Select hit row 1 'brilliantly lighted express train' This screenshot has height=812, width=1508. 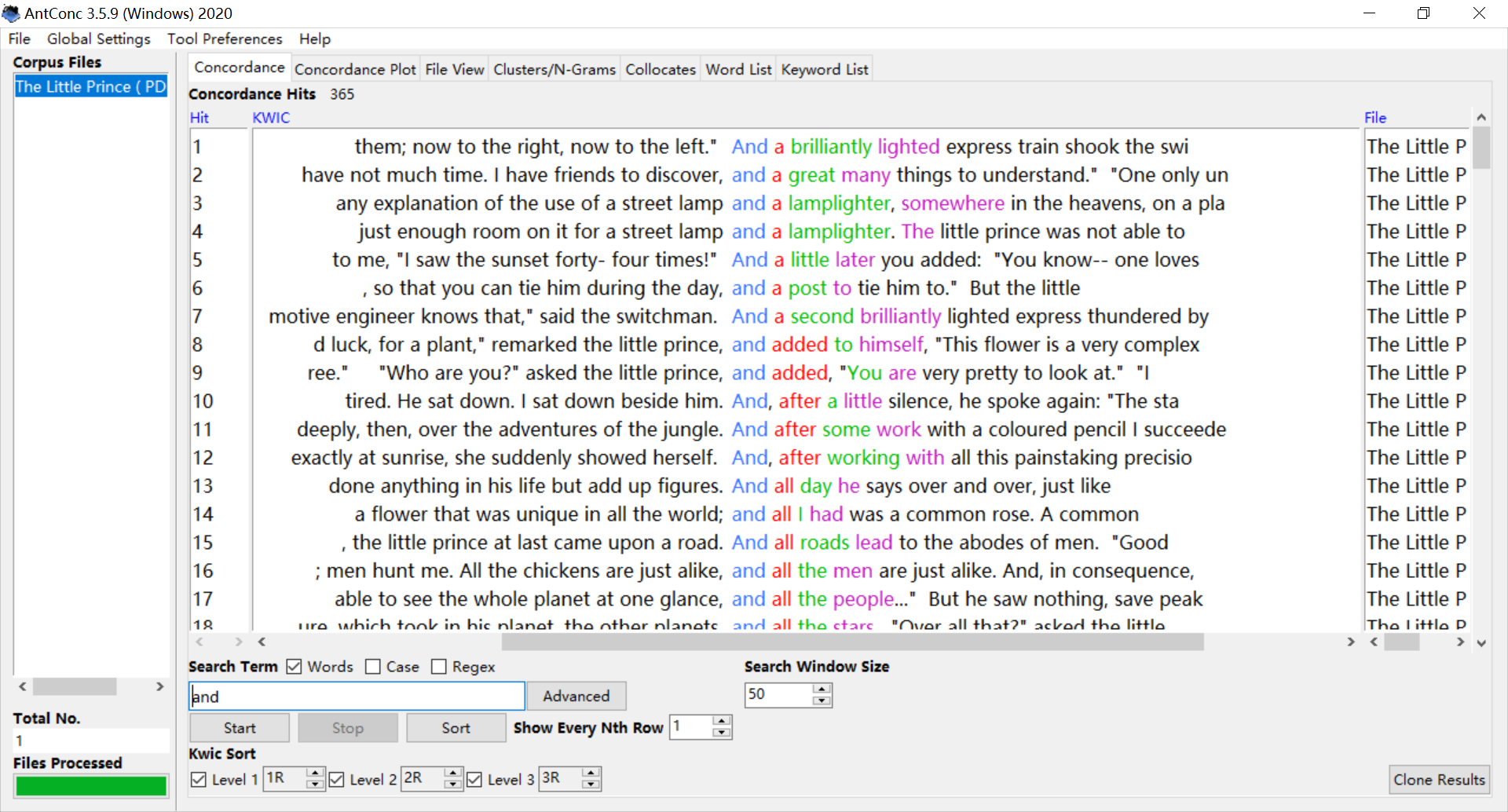805,147
